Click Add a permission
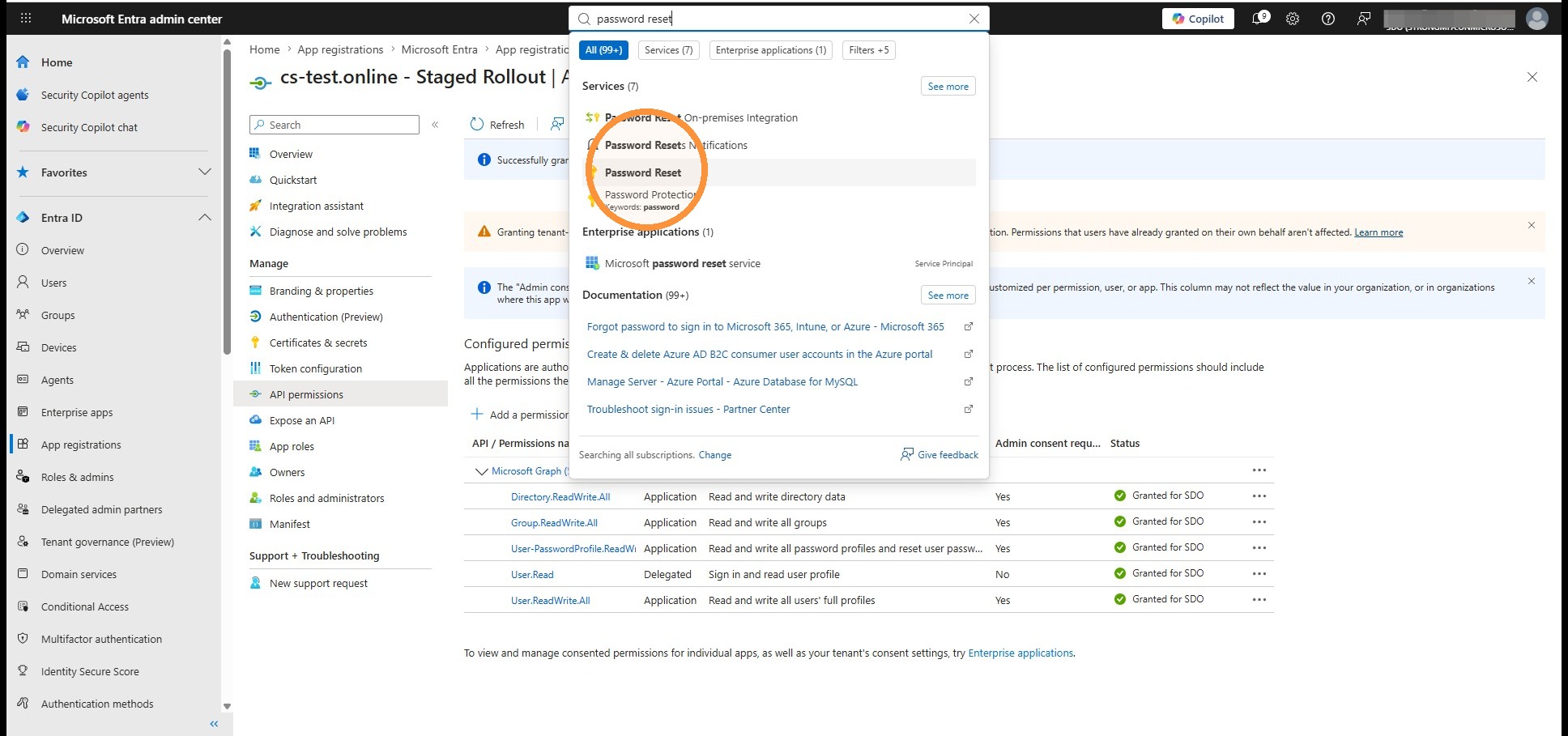Viewport: 1568px width, 736px height. click(520, 415)
